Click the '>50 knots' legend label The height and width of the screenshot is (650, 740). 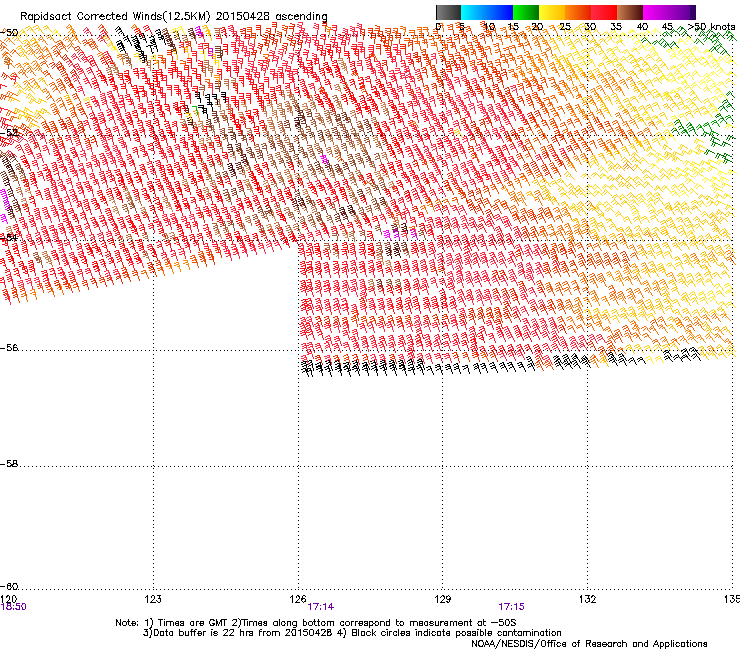point(711,27)
